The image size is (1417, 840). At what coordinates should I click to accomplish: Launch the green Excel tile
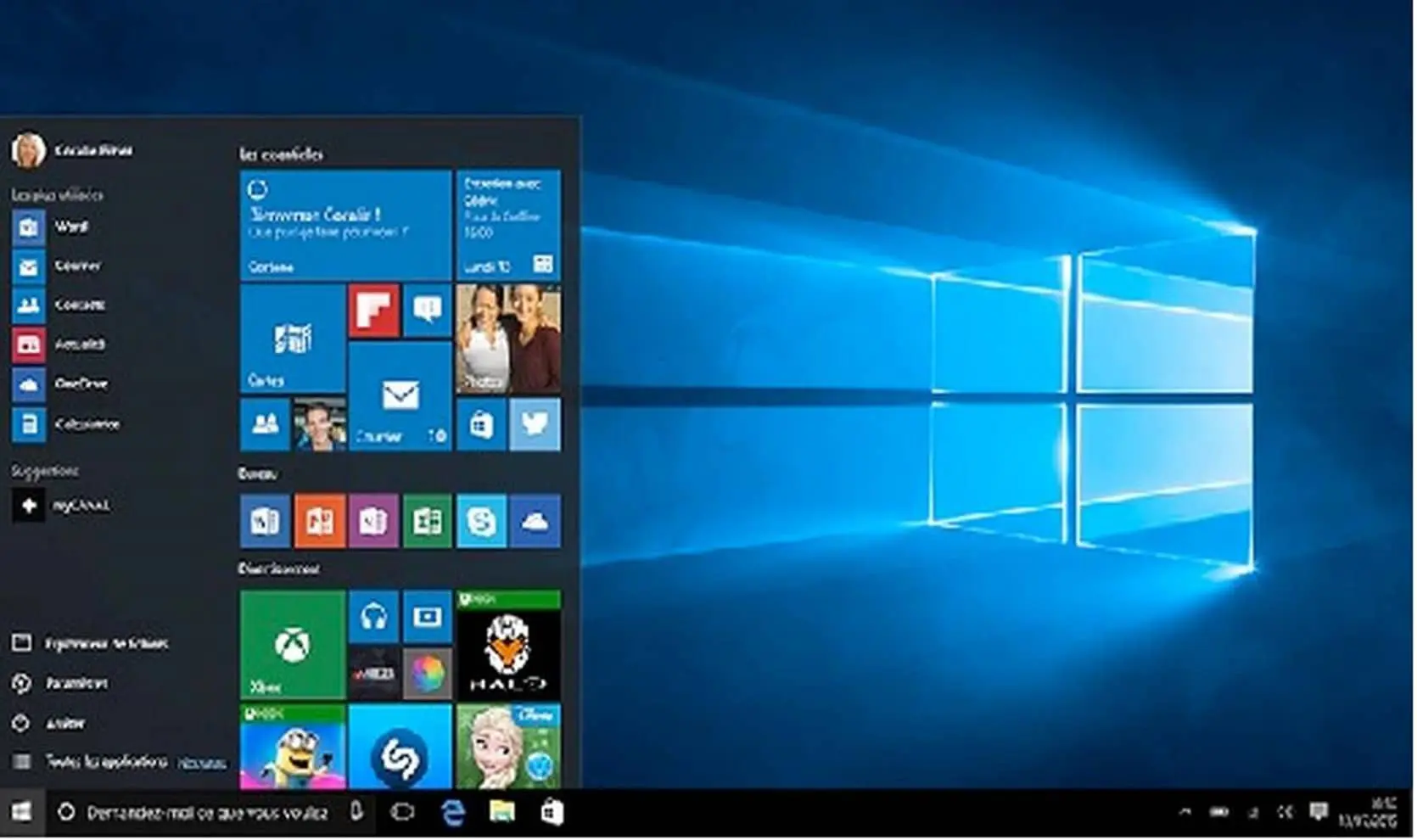427,521
